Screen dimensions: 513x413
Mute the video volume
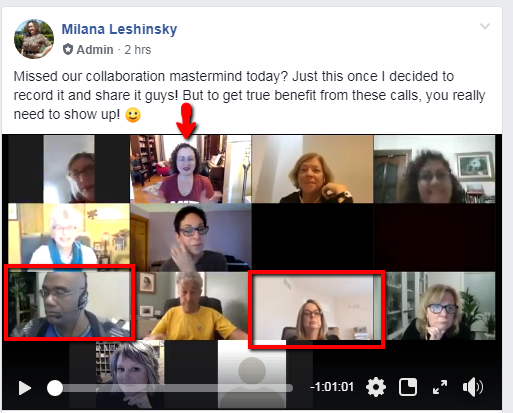[x=473, y=387]
